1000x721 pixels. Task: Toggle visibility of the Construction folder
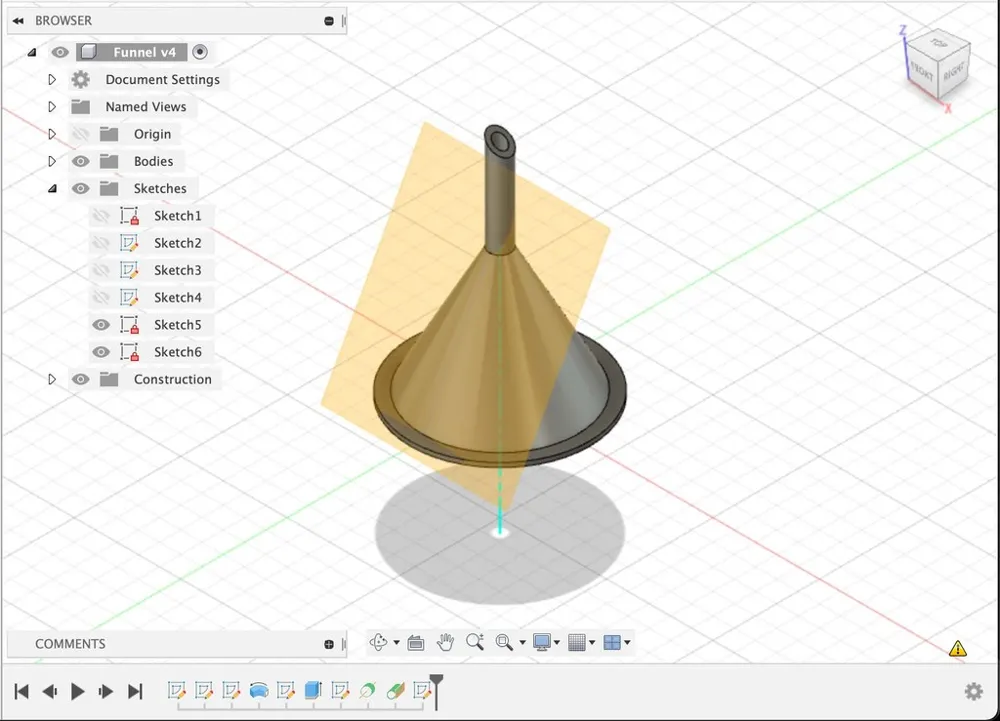(80, 379)
